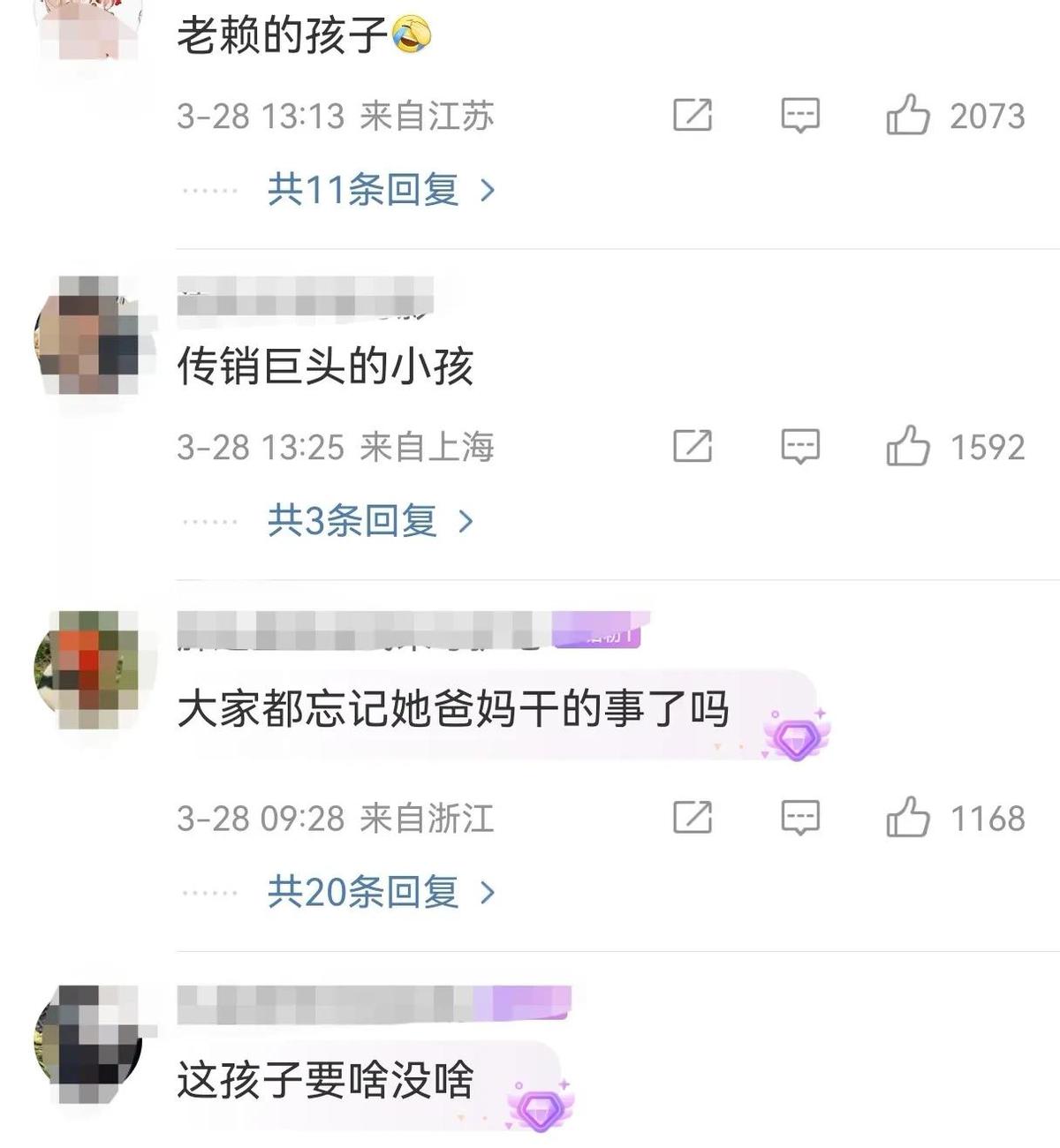Image resolution: width=1060 pixels, height=1148 pixels.
Task: Tap the diamond badge beside 这孩子要啥没啥
Action: pos(541,1106)
